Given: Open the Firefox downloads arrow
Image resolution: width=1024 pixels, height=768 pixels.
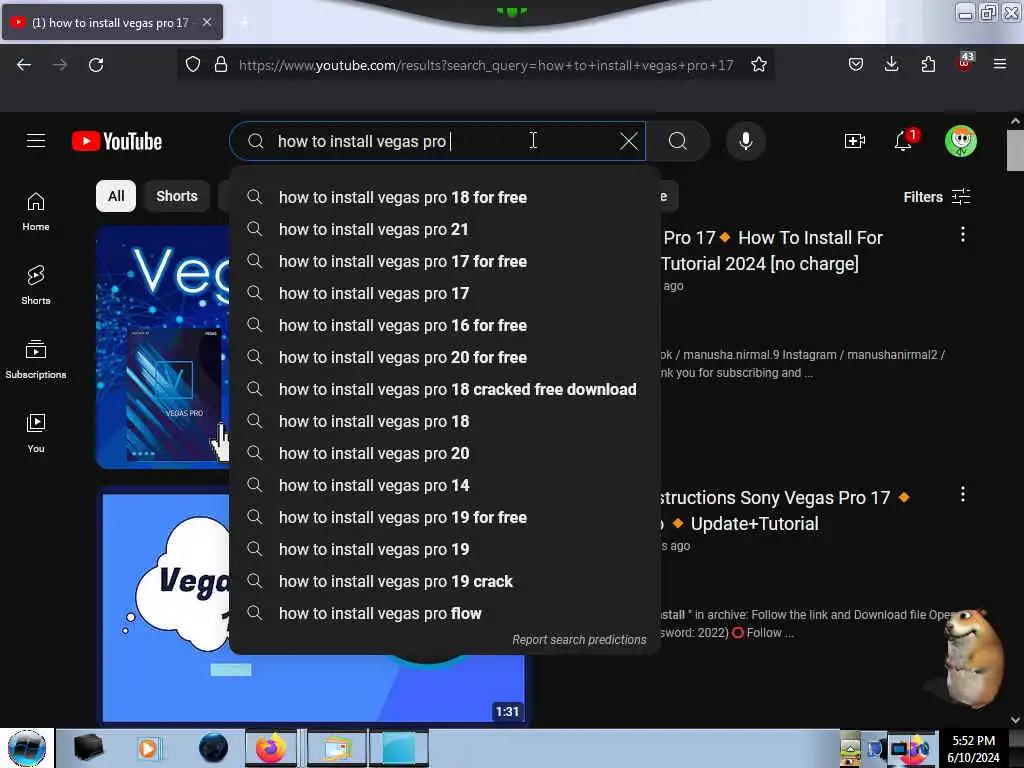Looking at the screenshot, I should pyautogui.click(x=891, y=64).
